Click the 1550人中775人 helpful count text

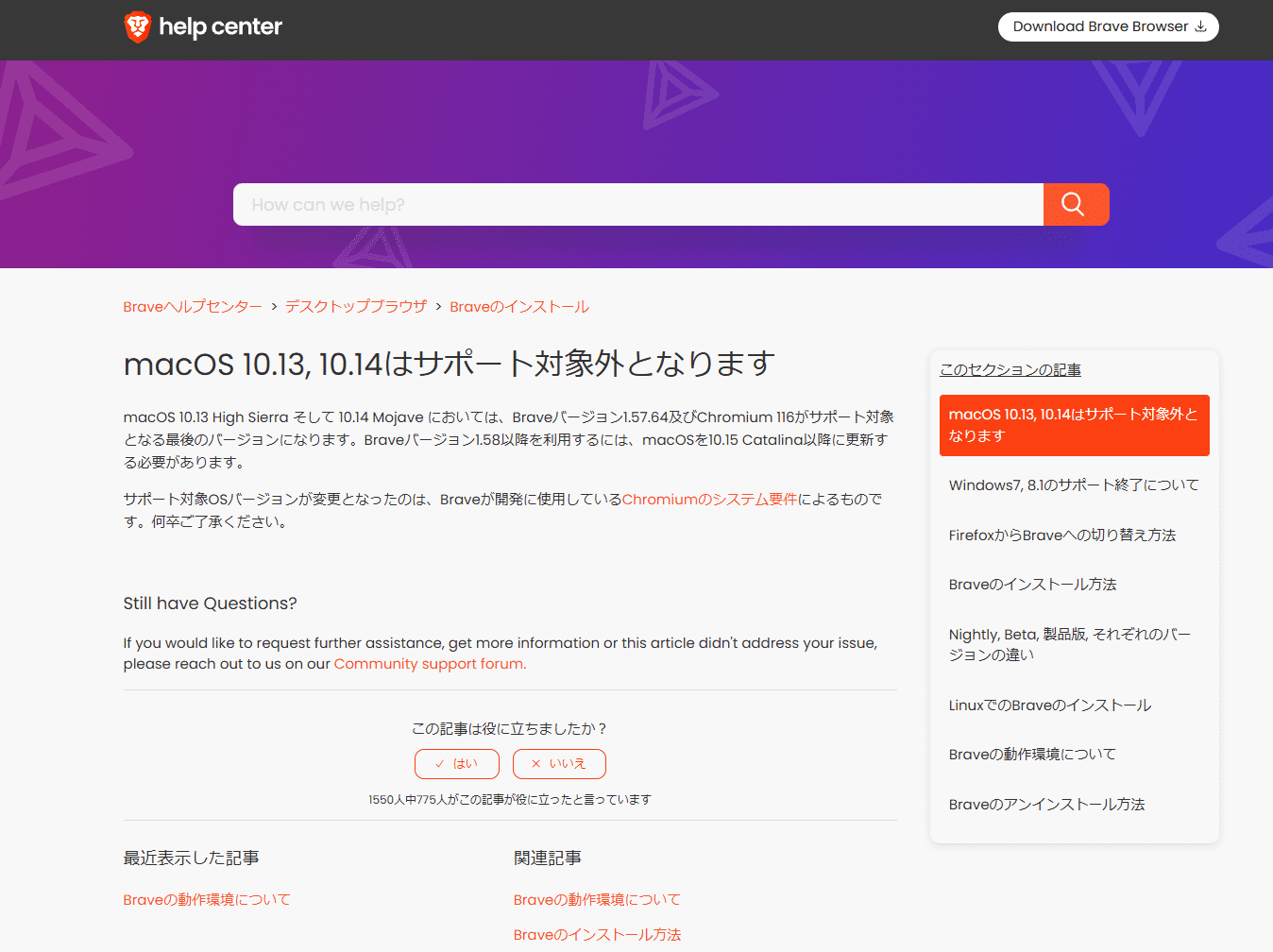point(510,800)
